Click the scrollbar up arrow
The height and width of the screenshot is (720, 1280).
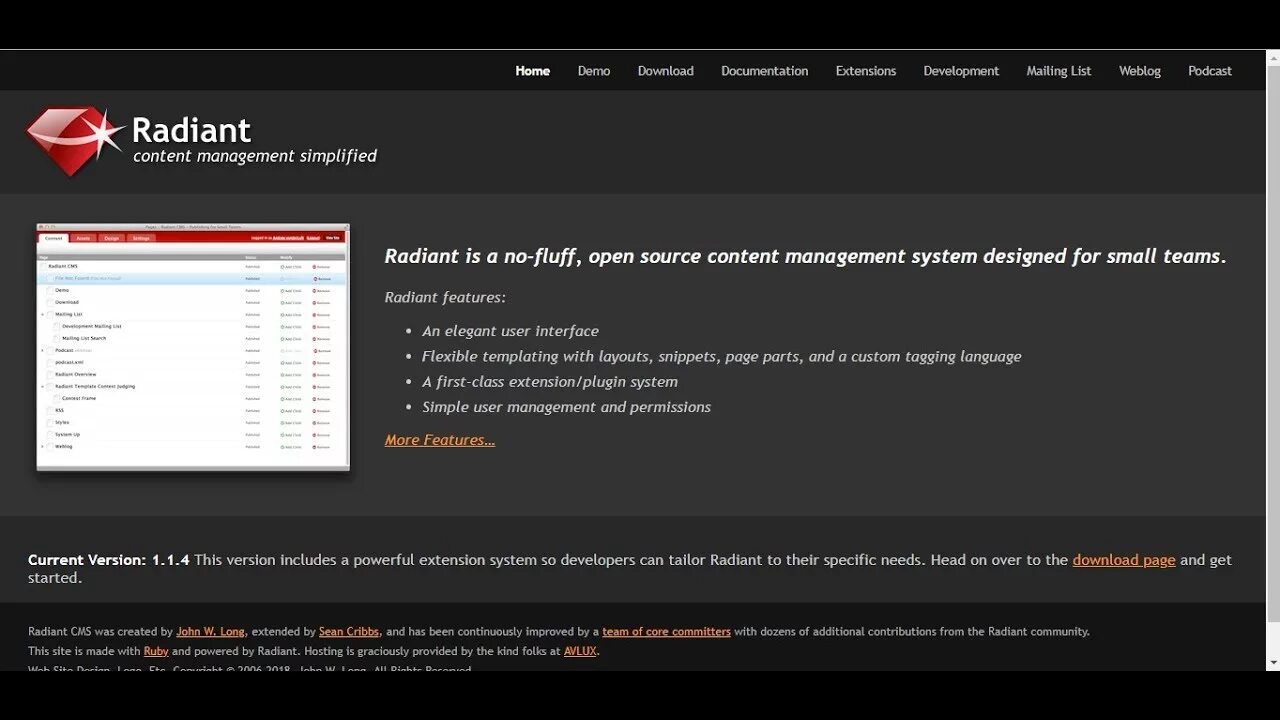point(1273,57)
